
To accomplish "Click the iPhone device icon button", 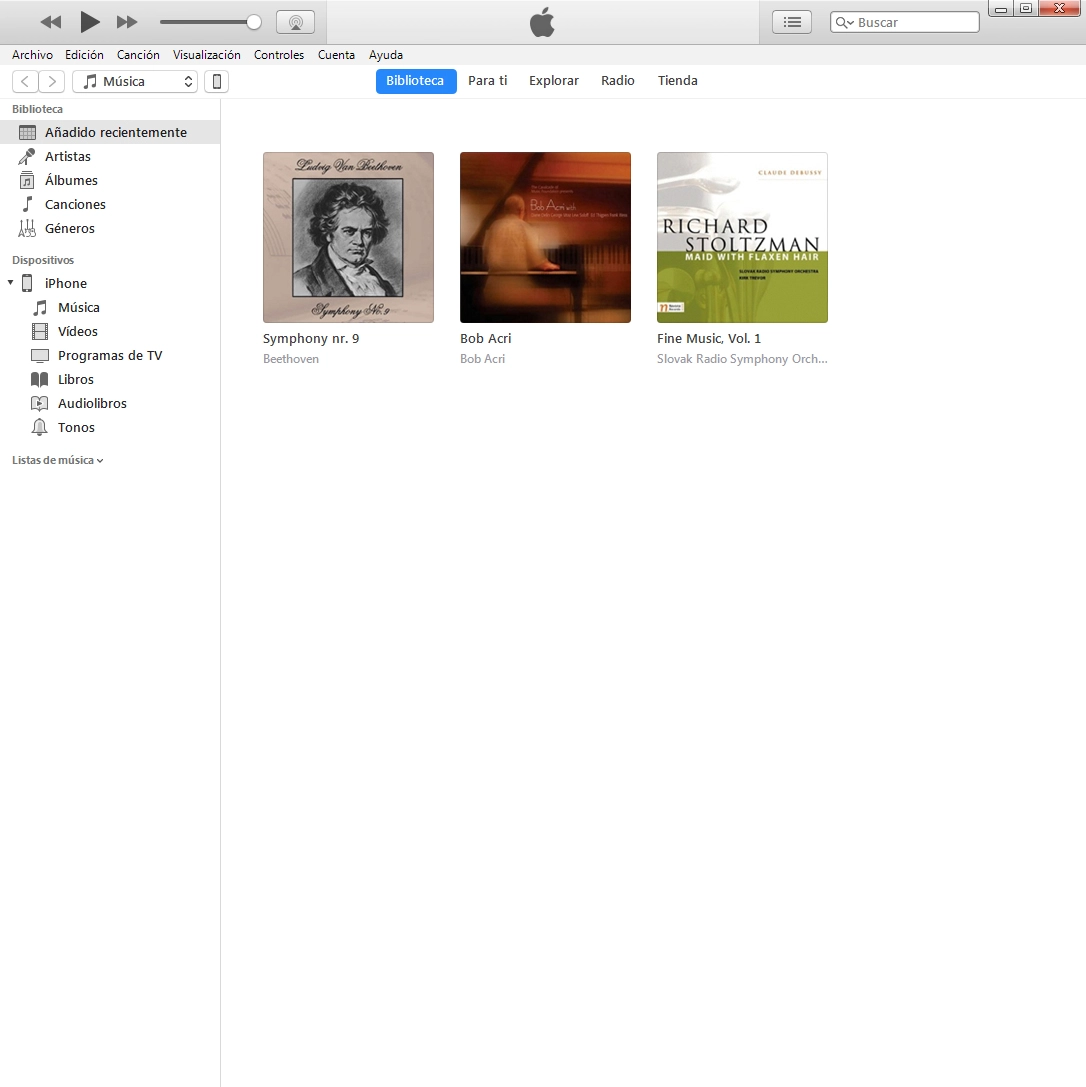I will coord(216,82).
